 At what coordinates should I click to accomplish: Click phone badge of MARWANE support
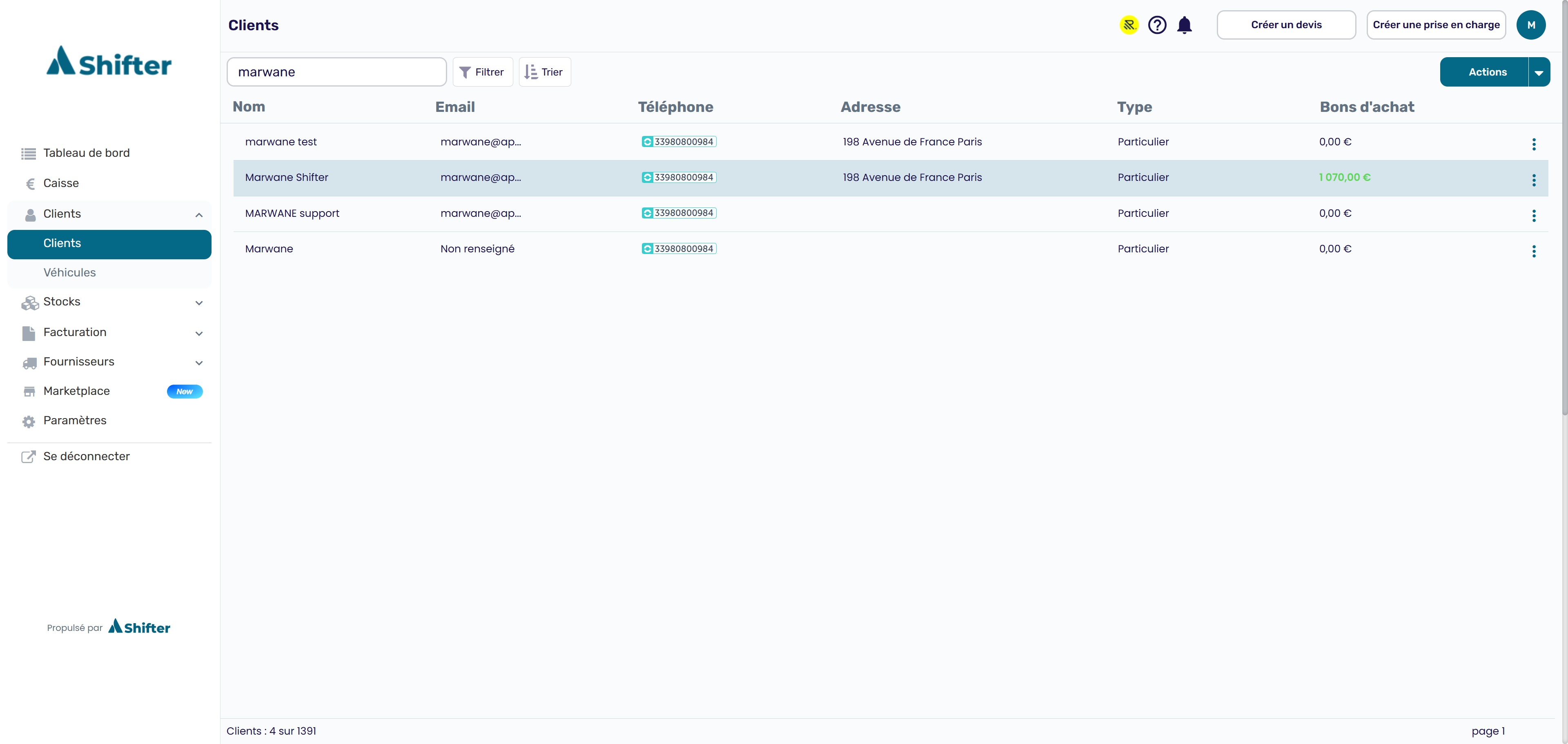tap(679, 213)
